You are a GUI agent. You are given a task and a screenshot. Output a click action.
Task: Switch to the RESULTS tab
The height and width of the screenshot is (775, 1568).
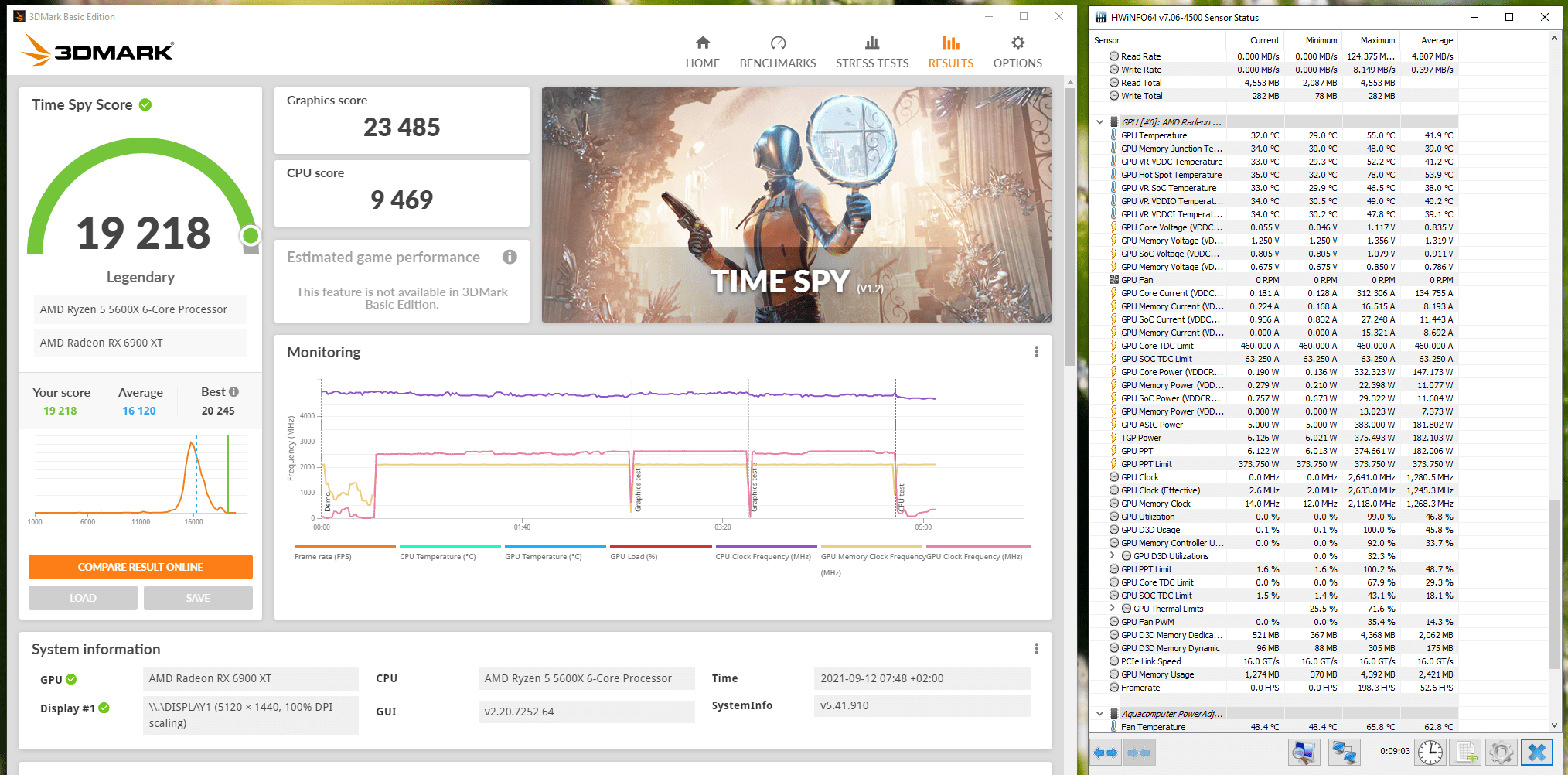951,52
